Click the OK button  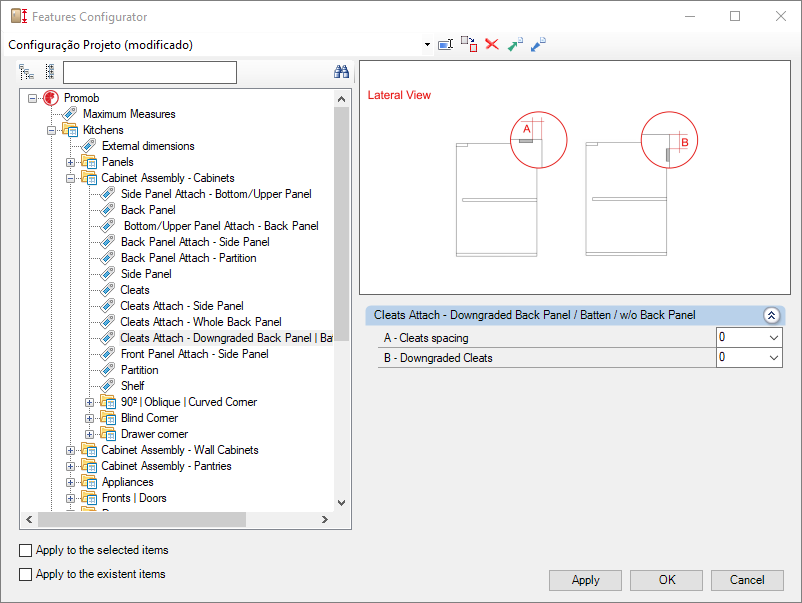coord(666,580)
